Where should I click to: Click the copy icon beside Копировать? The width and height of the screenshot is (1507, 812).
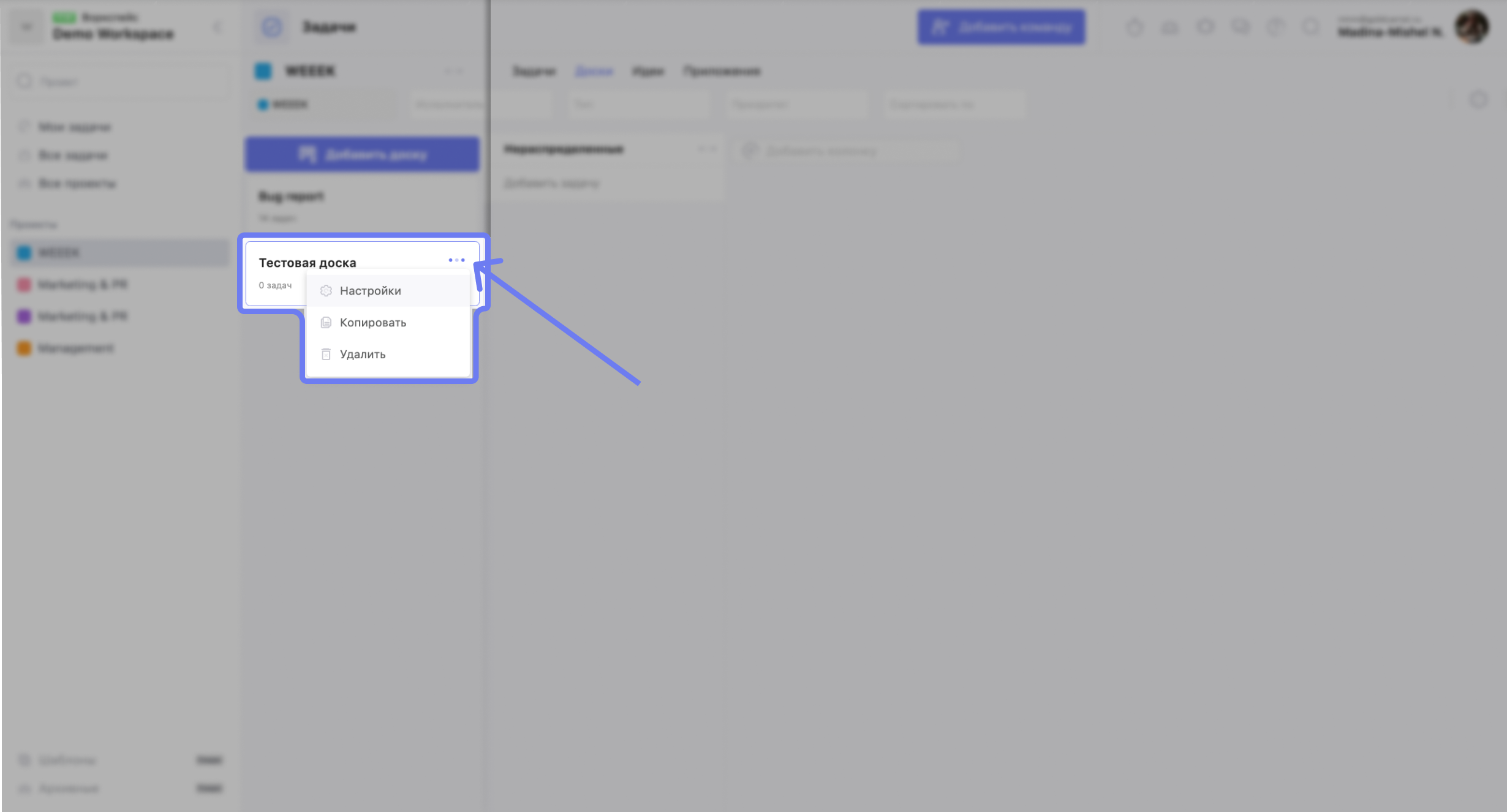click(x=326, y=323)
